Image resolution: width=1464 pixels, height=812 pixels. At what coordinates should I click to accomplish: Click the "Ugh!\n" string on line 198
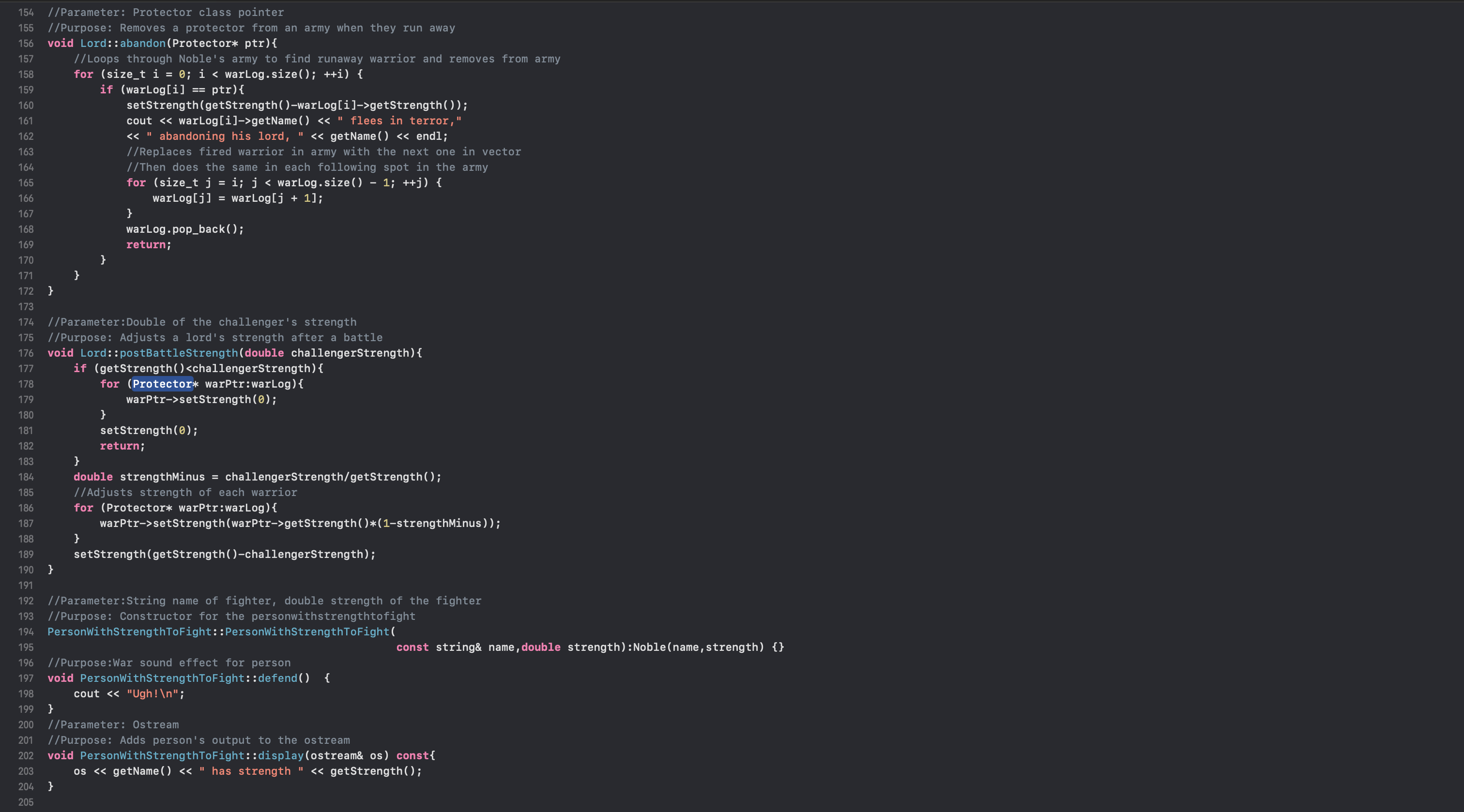pos(152,694)
